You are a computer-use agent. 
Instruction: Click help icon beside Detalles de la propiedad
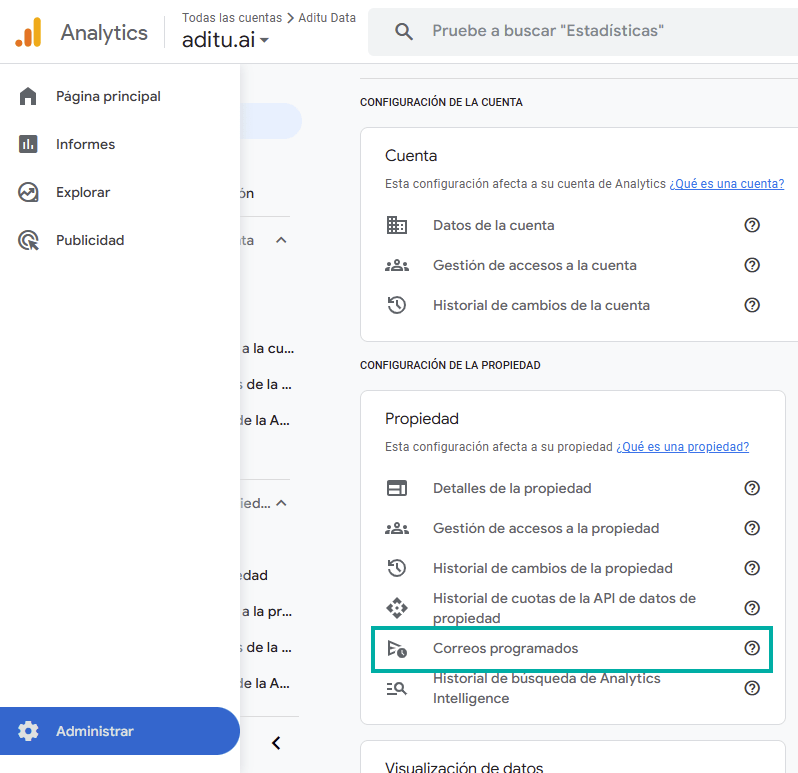click(752, 488)
